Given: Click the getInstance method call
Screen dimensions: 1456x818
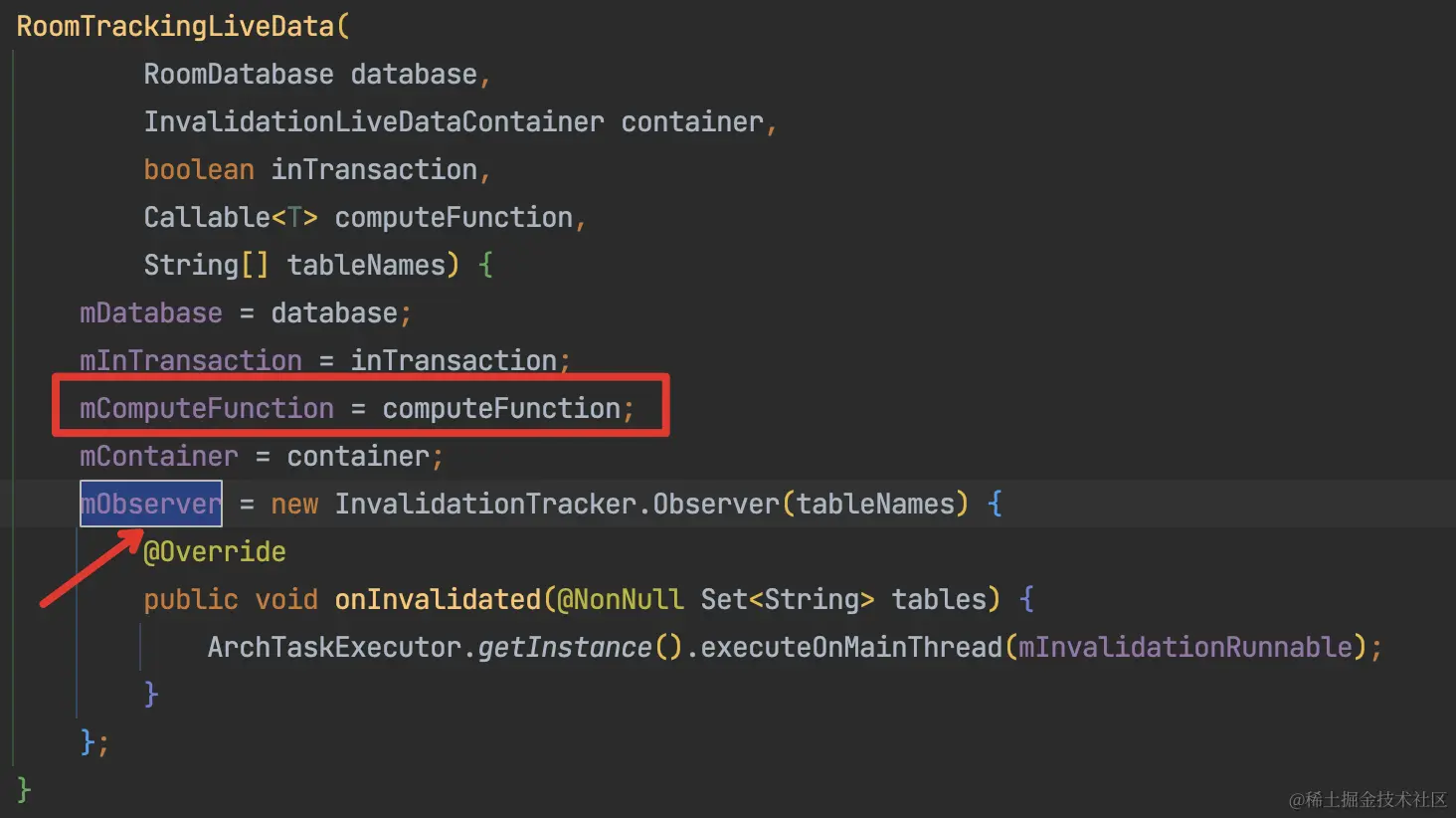Looking at the screenshot, I should [565, 647].
